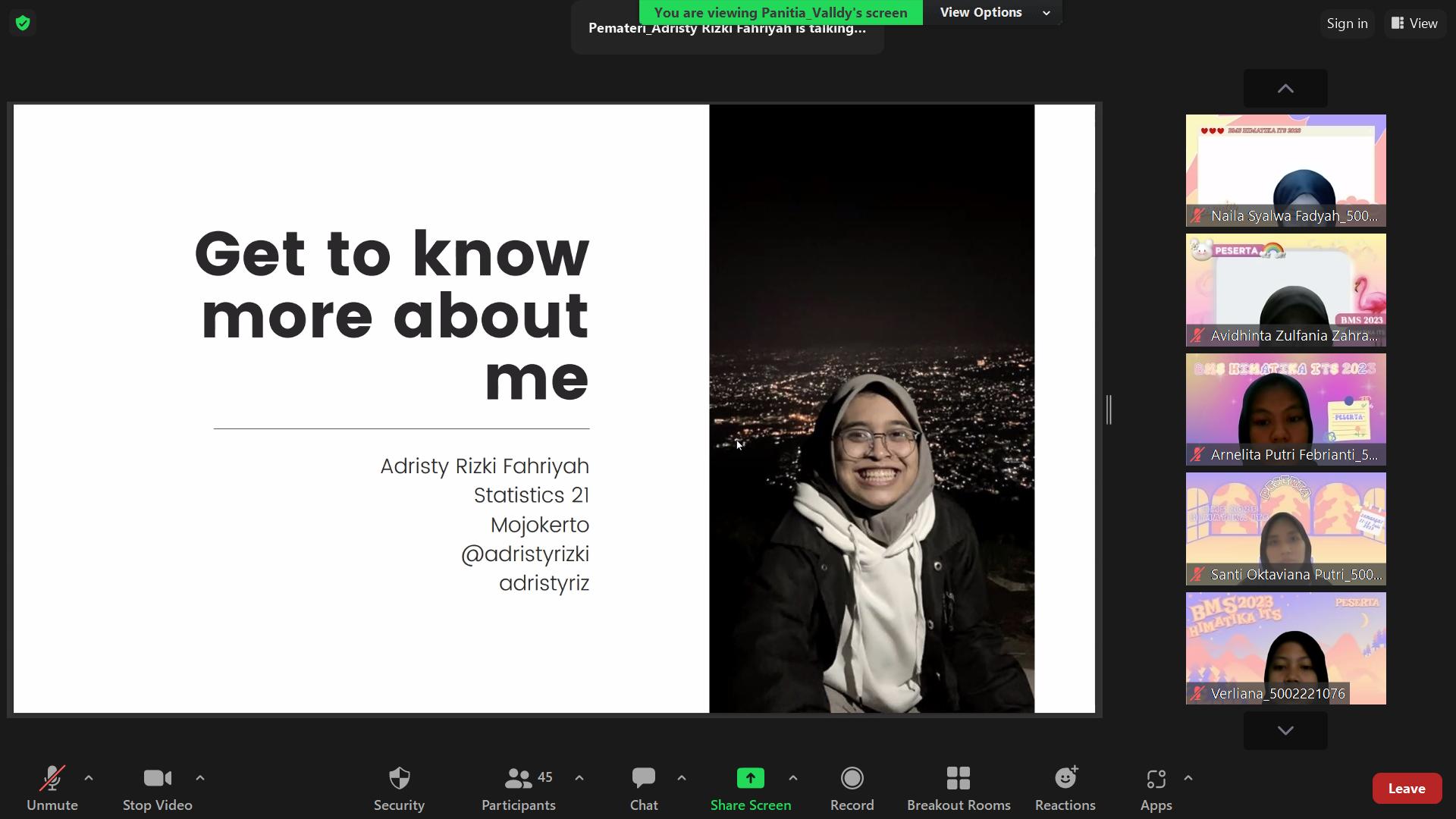The image size is (1456, 819).
Task: Open Breakout Rooms icon
Action: click(958, 779)
